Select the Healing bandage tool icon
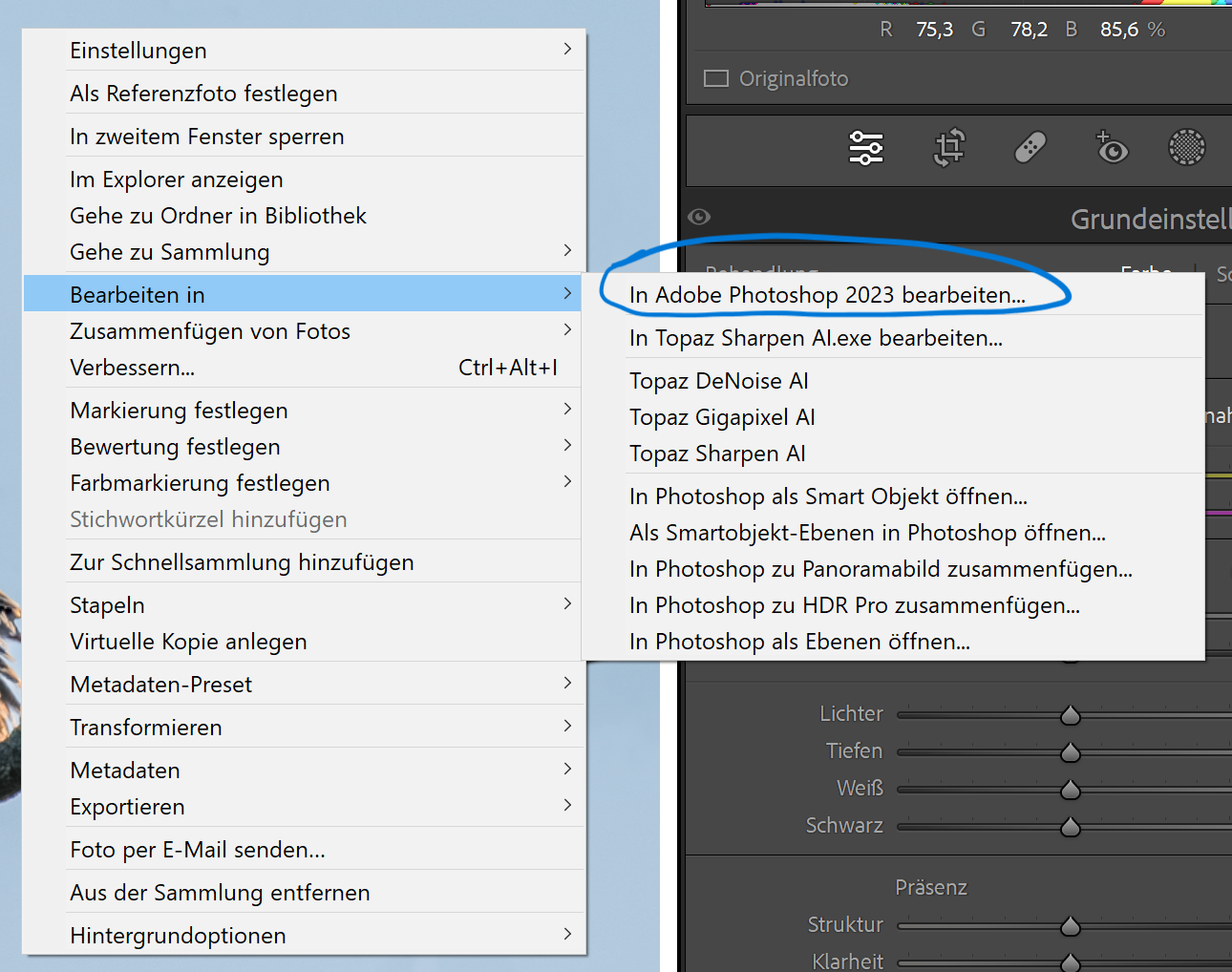Image resolution: width=1232 pixels, height=972 pixels. pyautogui.click(x=1030, y=147)
